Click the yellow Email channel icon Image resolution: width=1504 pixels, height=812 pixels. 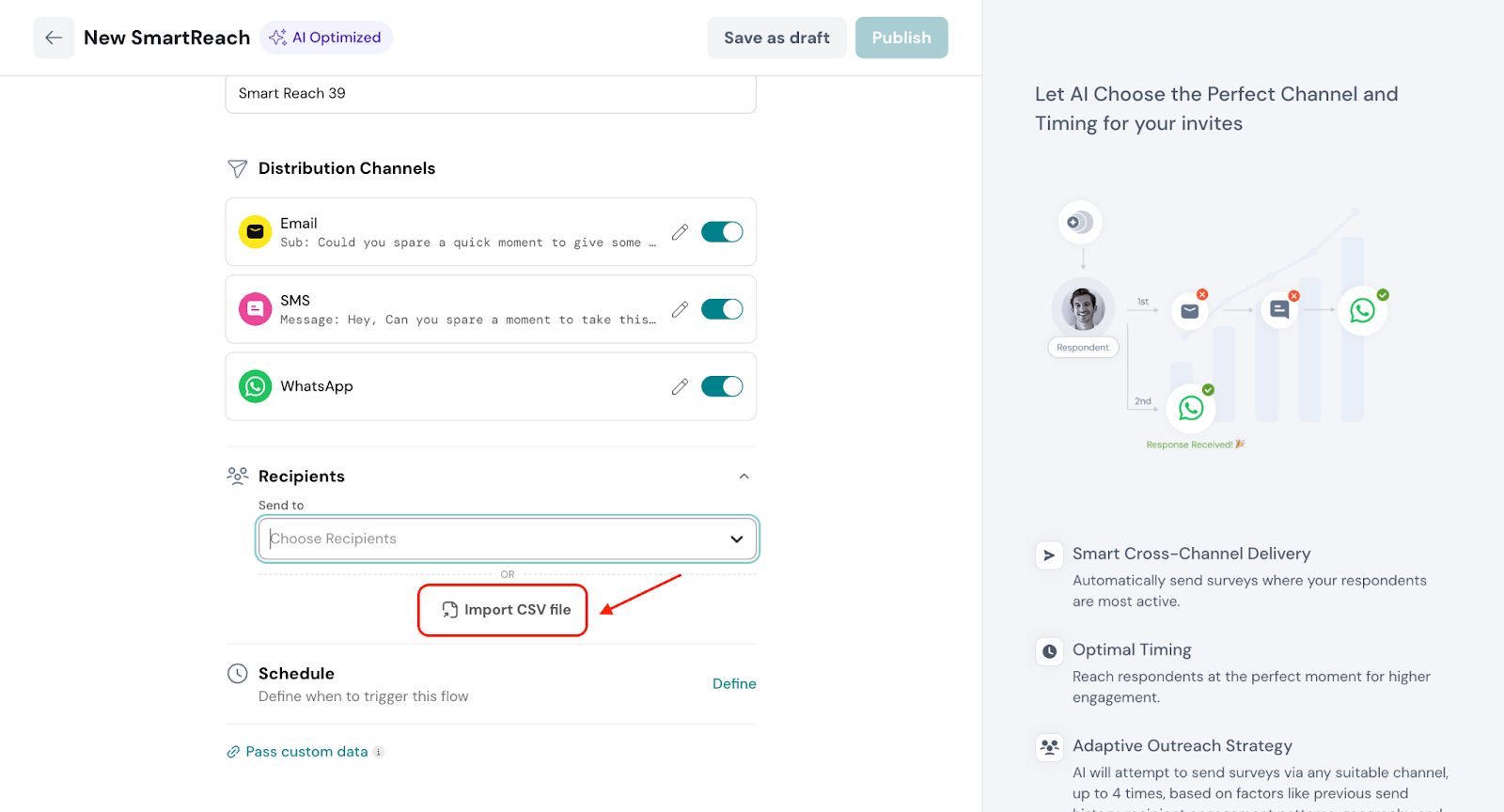tap(255, 232)
